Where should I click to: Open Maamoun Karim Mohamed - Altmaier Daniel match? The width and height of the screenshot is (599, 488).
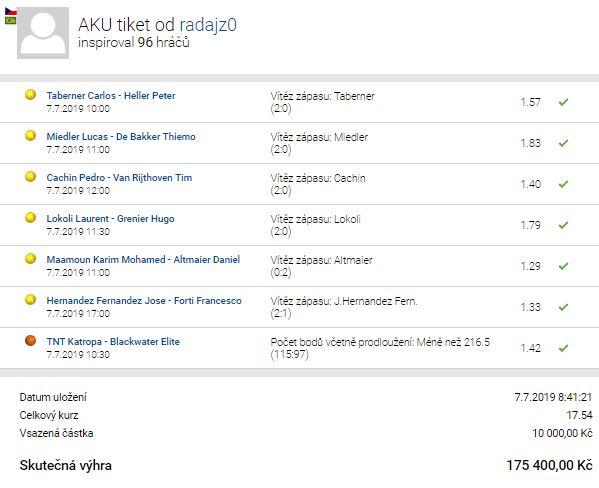[x=143, y=259]
